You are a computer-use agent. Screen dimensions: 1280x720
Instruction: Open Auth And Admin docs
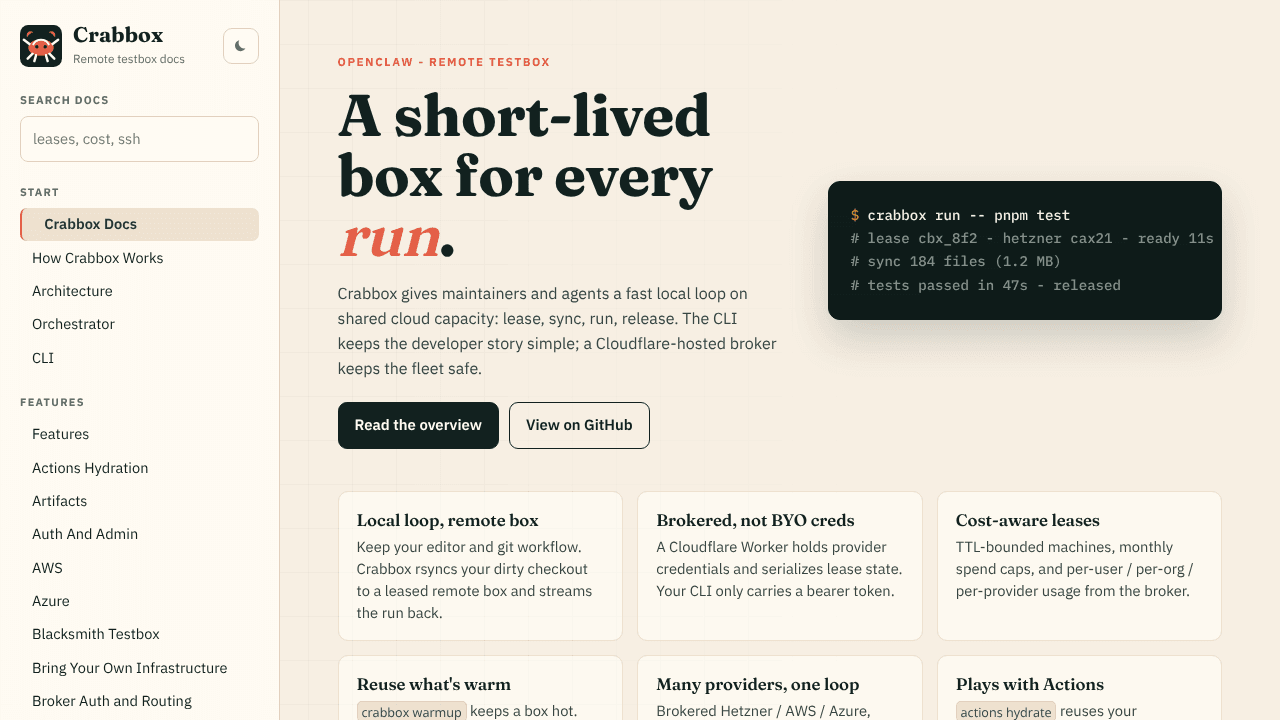[139, 534]
